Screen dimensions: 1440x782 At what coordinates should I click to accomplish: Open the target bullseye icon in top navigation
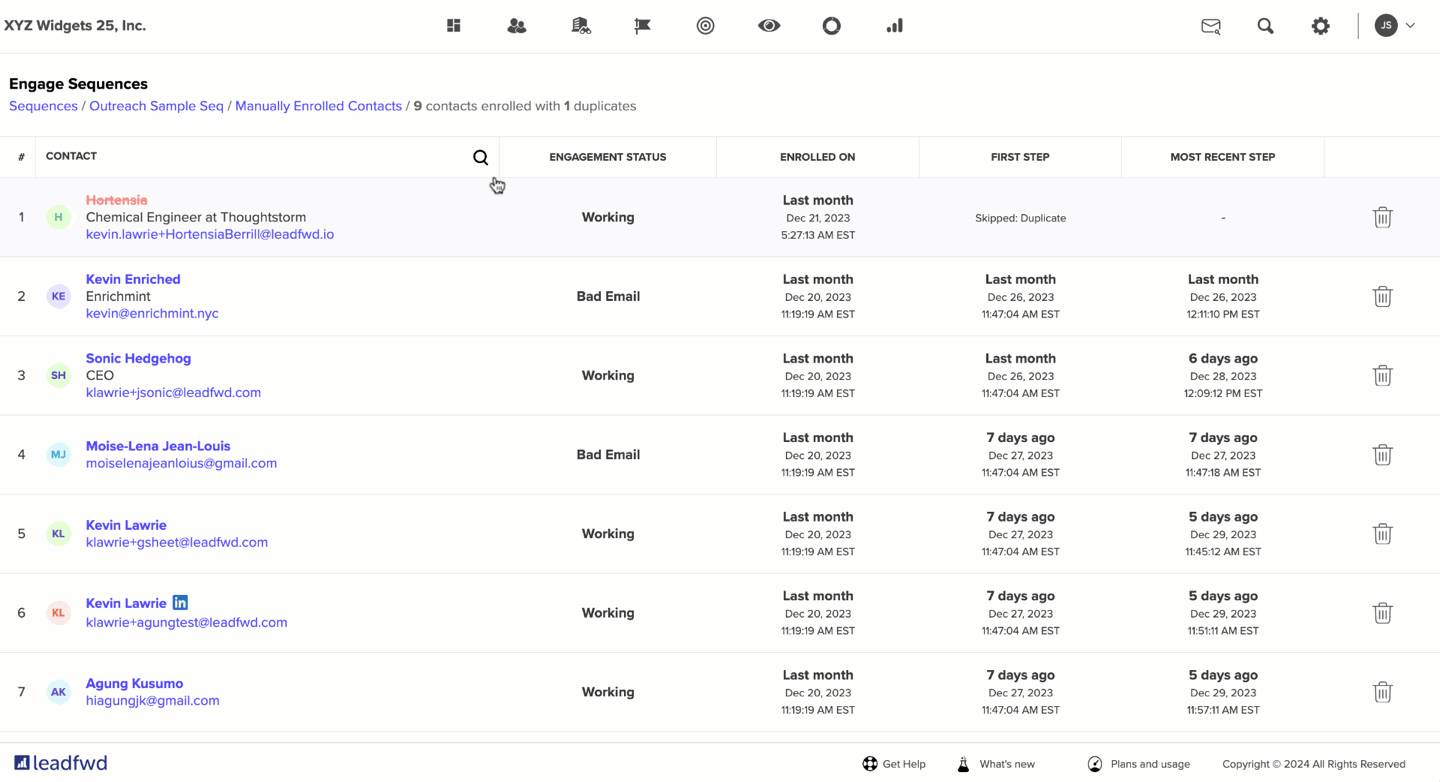point(705,26)
